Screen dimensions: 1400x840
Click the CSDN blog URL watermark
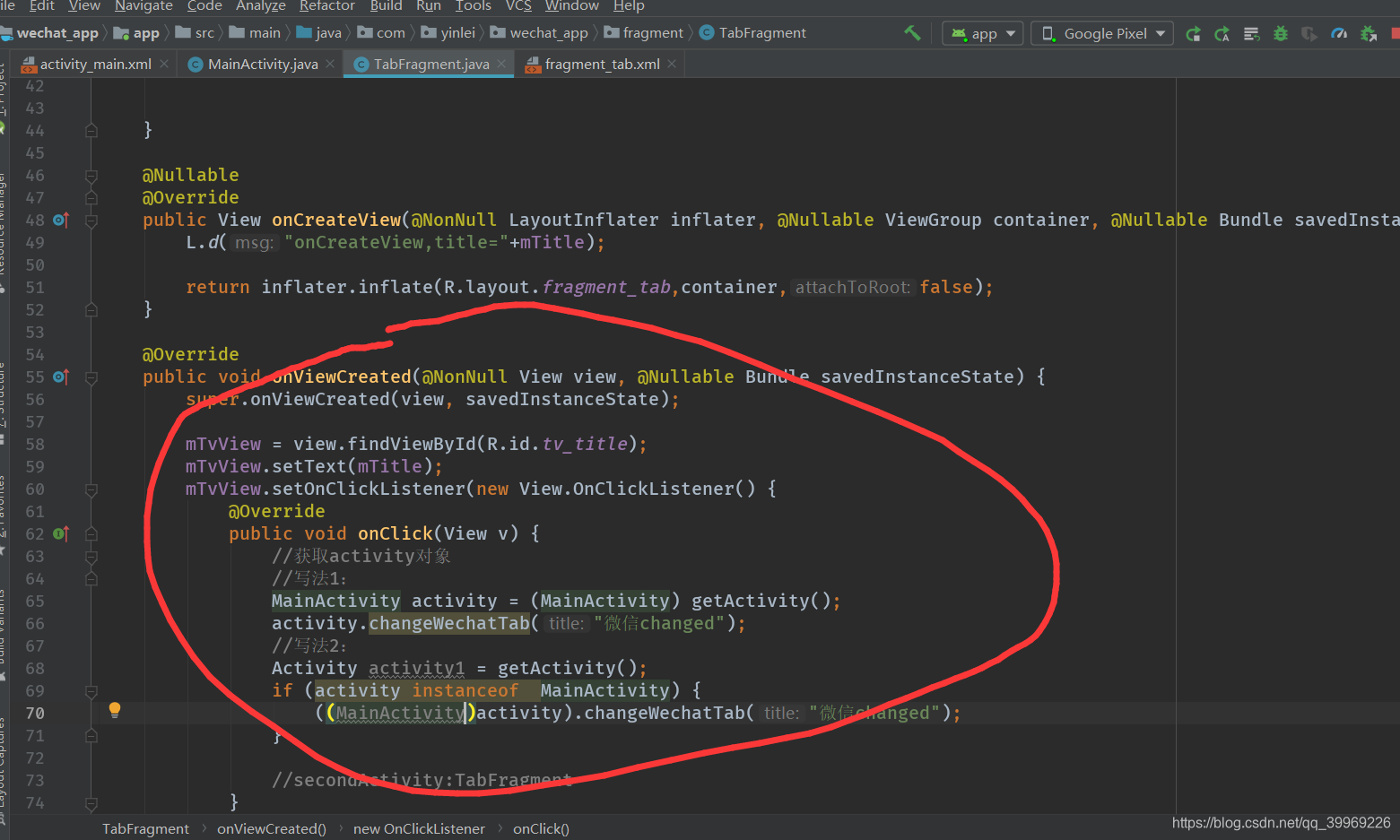(1281, 822)
